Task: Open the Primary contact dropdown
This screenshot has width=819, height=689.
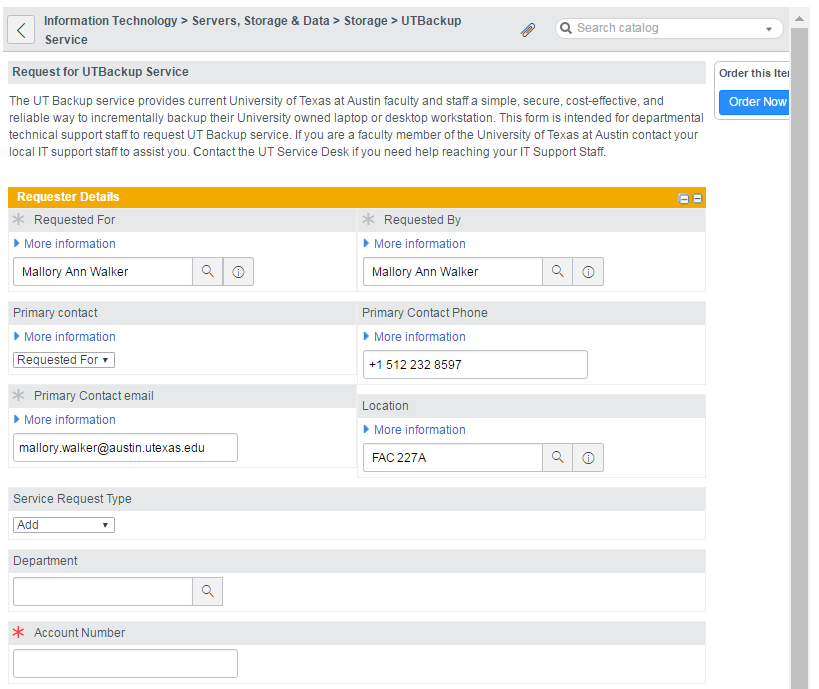Action: (x=64, y=360)
